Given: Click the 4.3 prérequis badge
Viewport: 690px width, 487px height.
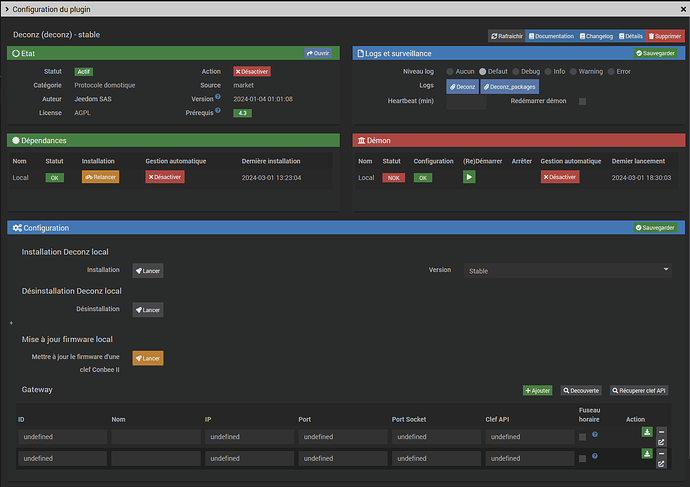Looking at the screenshot, I should pyautogui.click(x=242, y=113).
